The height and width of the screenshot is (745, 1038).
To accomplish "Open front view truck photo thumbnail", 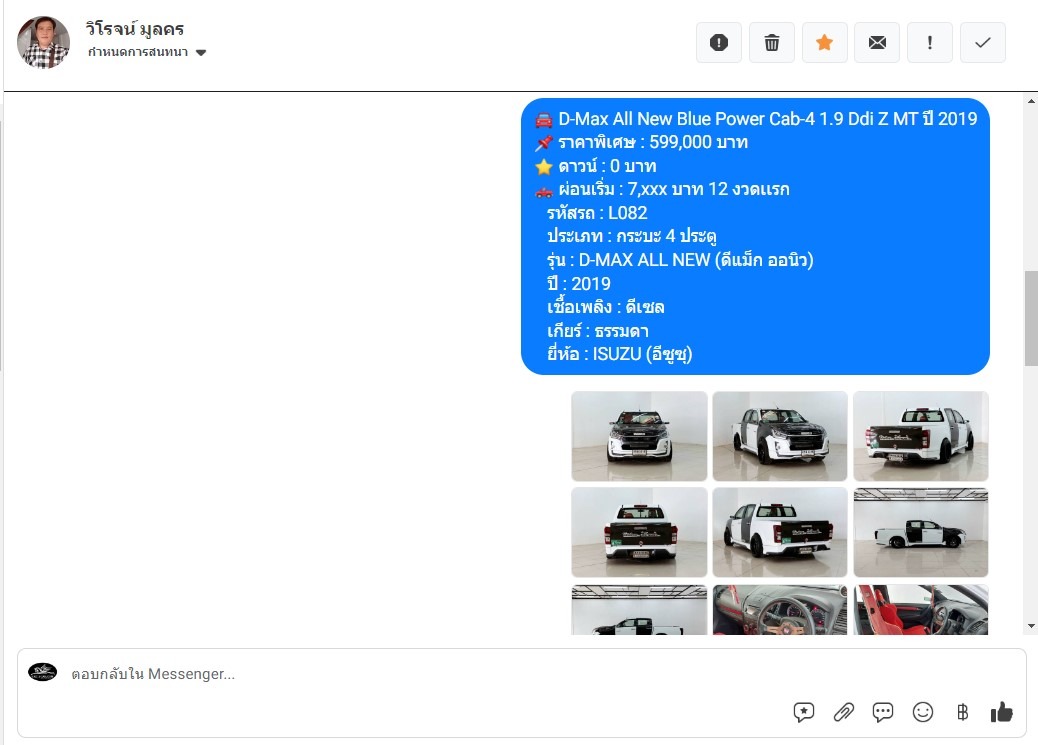I will click(x=639, y=436).
